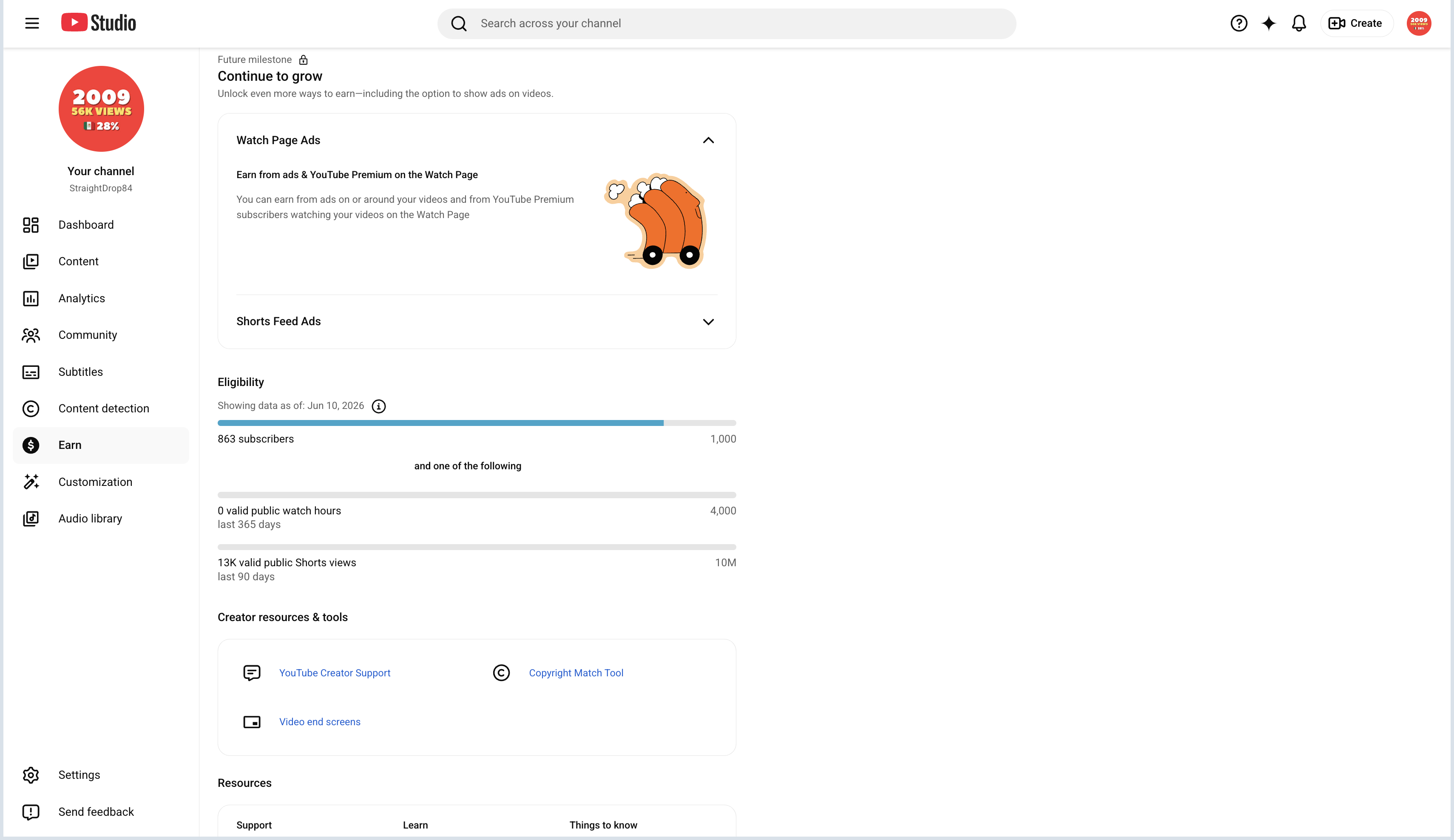
Task: Click Send feedback label
Action: [x=96, y=812]
